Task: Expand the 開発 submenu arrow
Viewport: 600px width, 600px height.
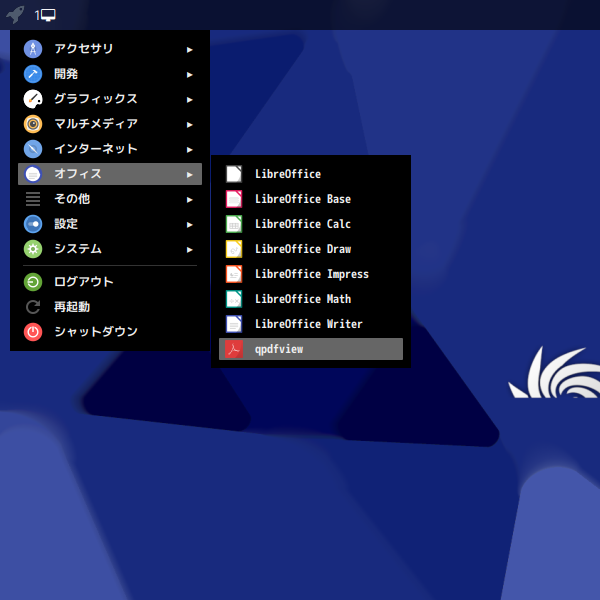Action: pos(189,75)
